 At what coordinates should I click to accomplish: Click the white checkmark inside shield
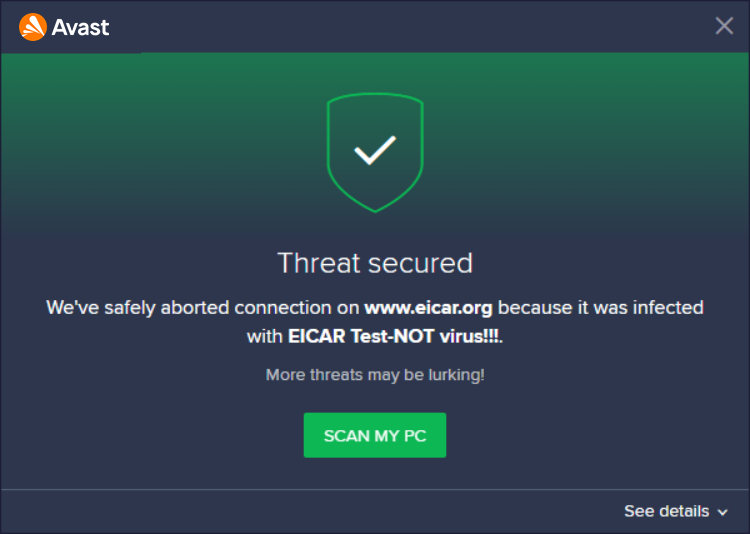pyautogui.click(x=375, y=151)
